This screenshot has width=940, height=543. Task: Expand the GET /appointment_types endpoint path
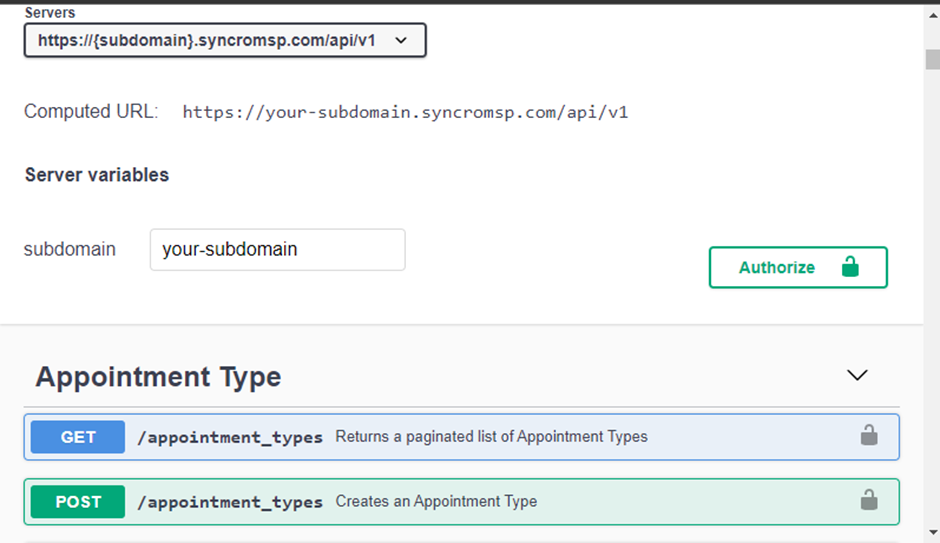(x=230, y=438)
